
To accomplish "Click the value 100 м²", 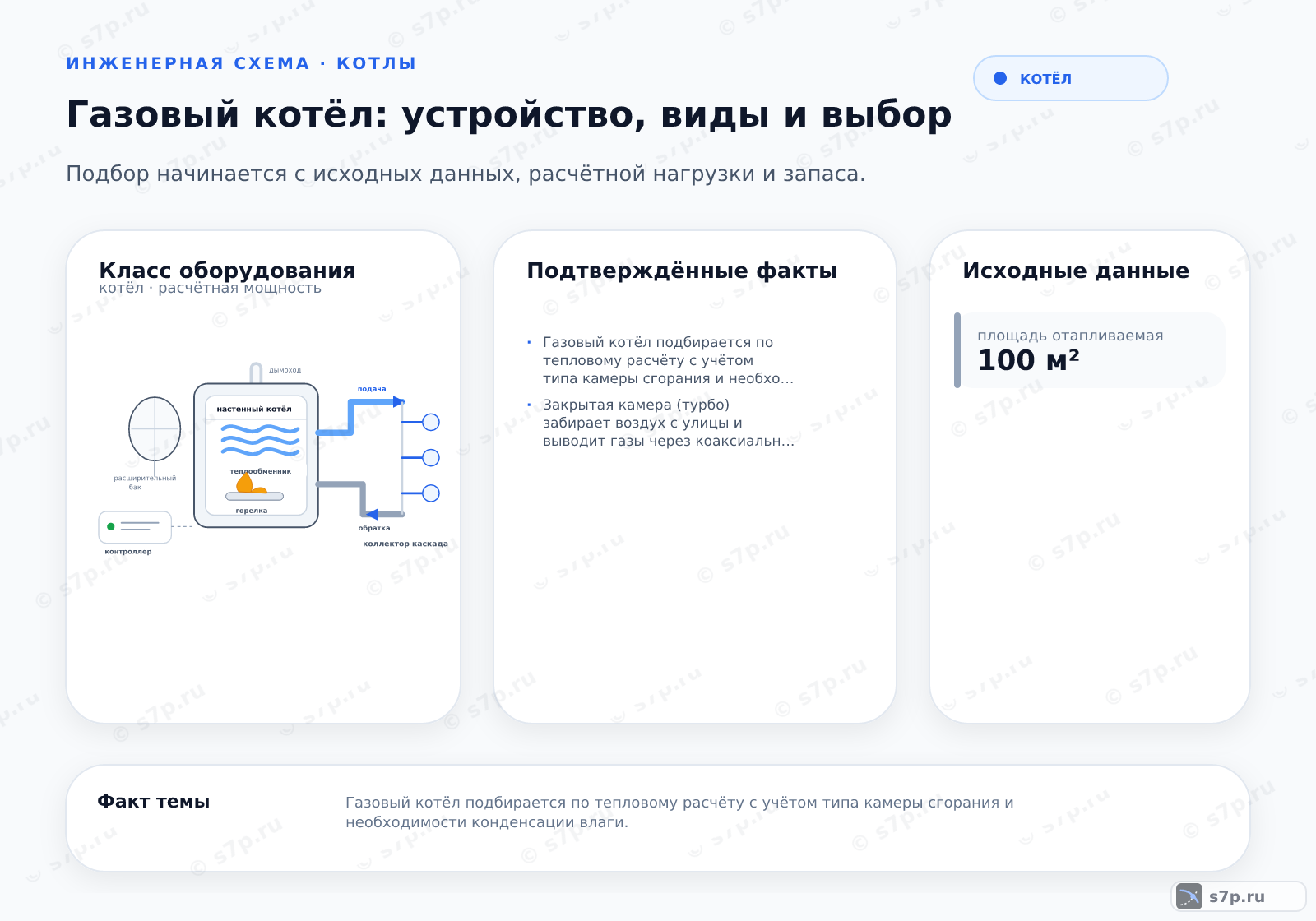I will [1028, 360].
